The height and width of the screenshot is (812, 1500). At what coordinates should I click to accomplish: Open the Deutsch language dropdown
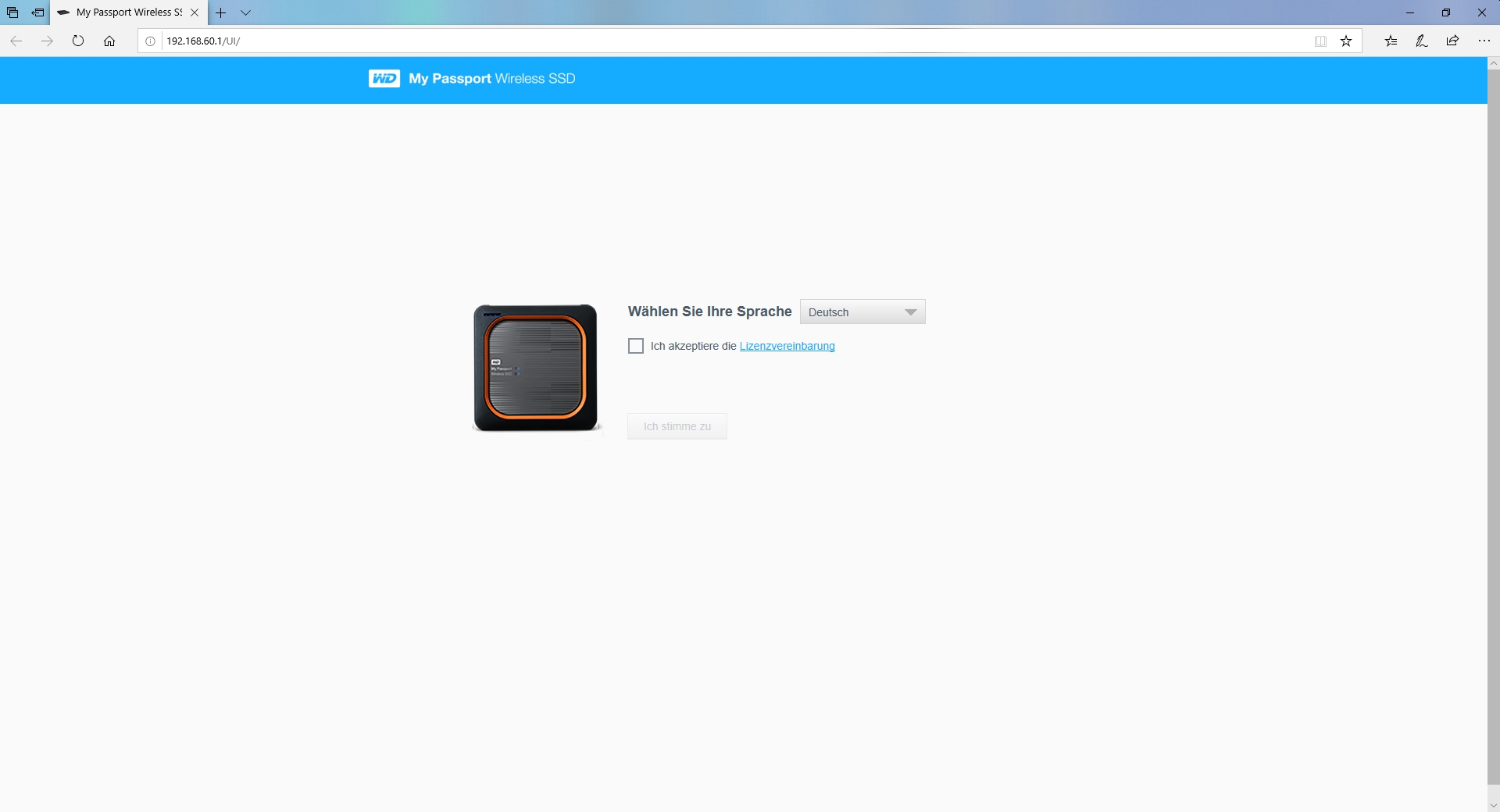point(862,312)
